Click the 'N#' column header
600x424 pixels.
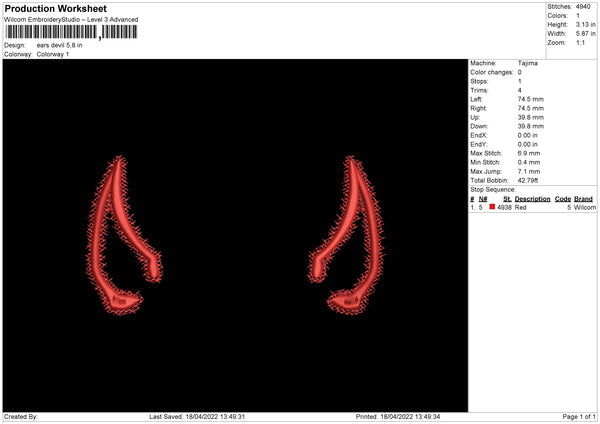click(x=483, y=199)
